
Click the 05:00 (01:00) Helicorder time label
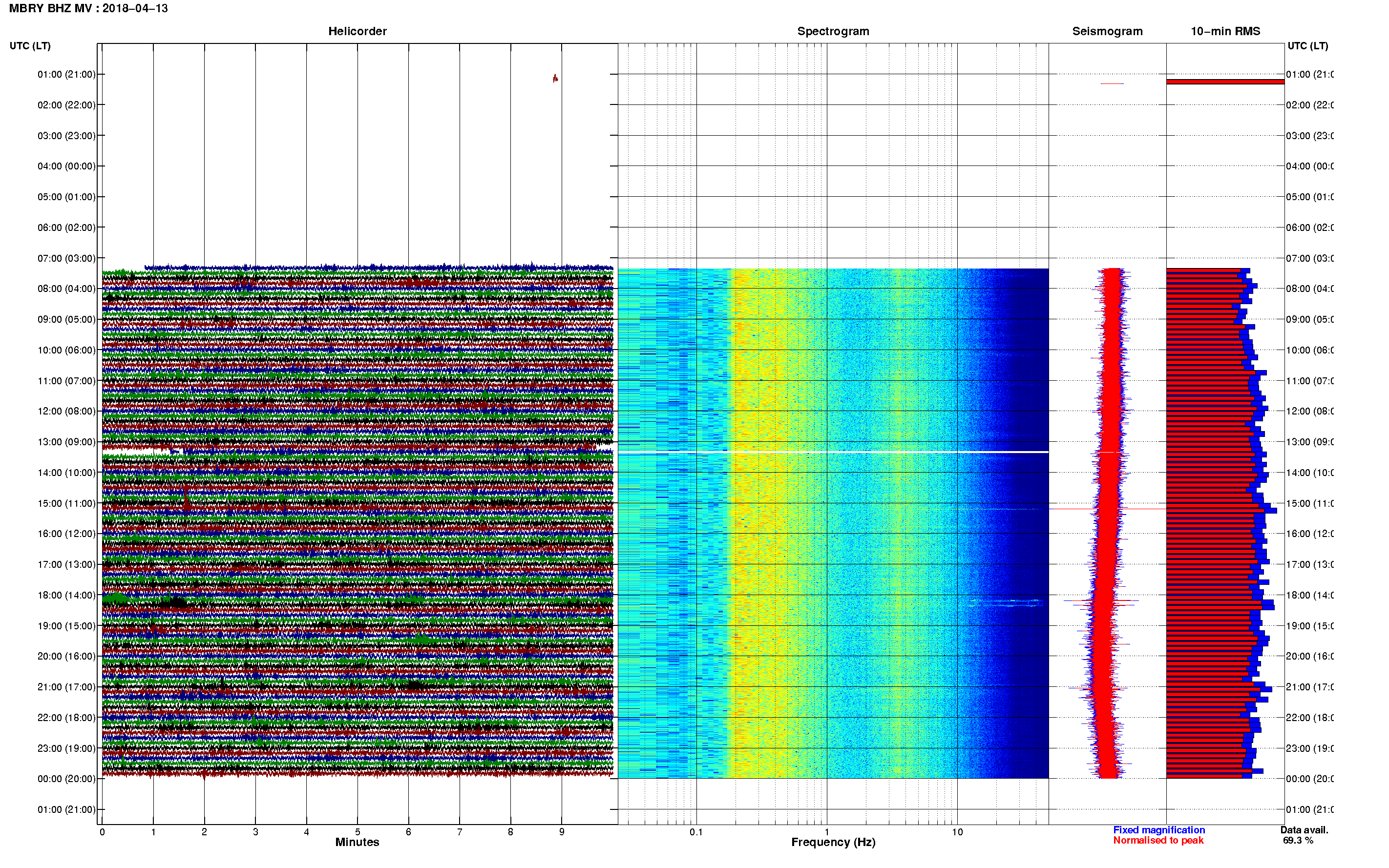coord(66,197)
